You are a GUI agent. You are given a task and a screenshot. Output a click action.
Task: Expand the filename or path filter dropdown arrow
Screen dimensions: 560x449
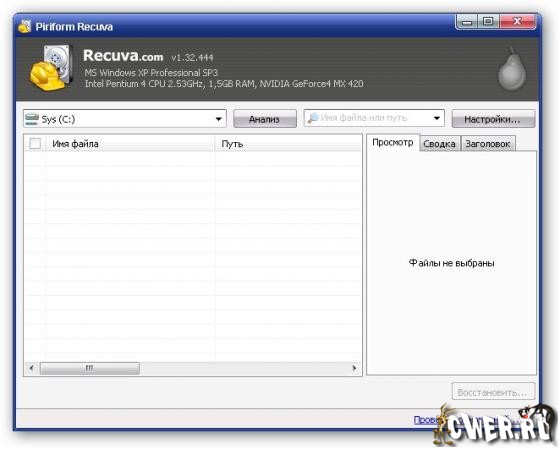436,118
